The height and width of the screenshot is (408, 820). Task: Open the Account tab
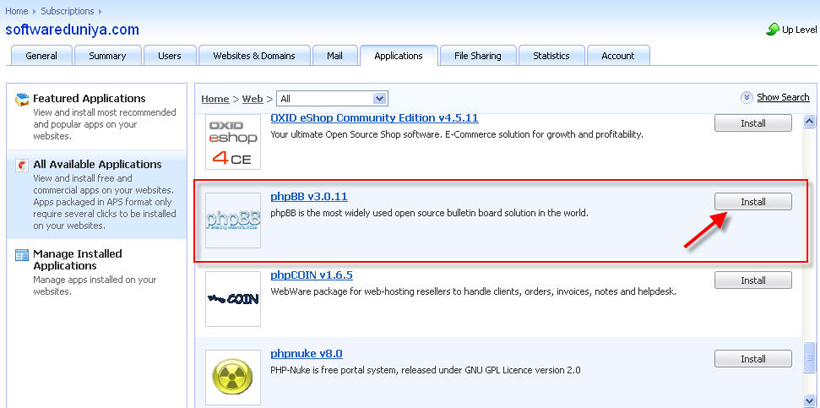(618, 55)
